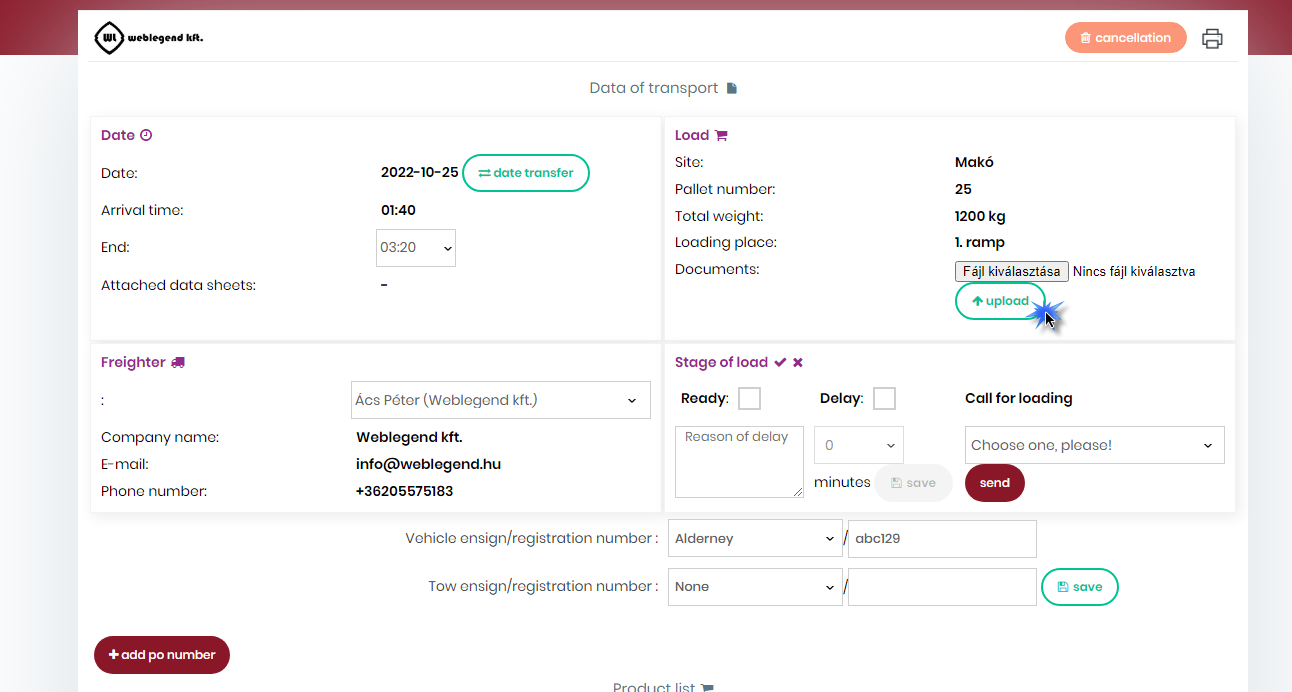Open the vehicle ensign dropdown showing Alderney
1292x692 pixels.
point(755,538)
